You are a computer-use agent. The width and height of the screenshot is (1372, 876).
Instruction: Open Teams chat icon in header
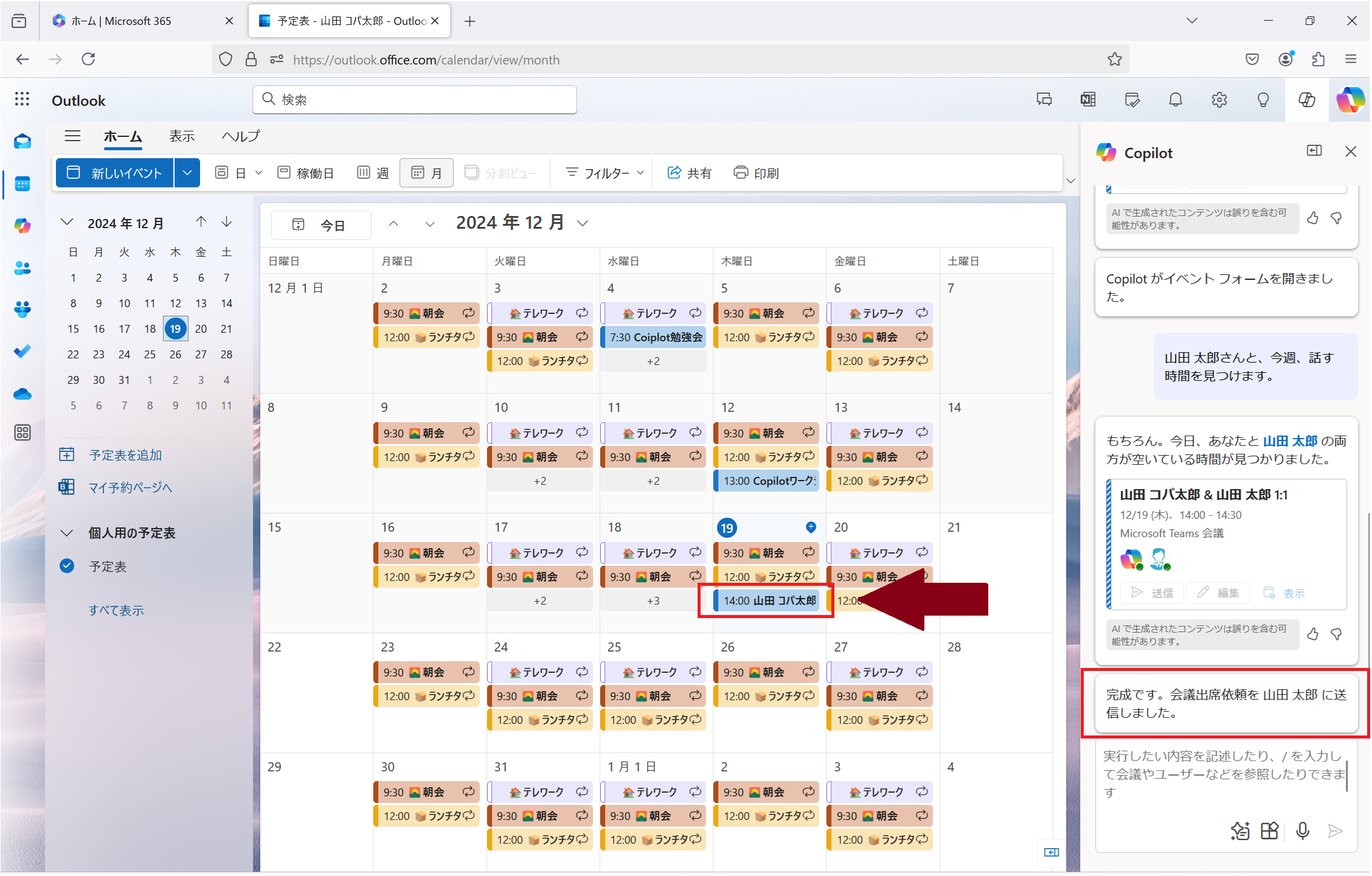(1044, 100)
